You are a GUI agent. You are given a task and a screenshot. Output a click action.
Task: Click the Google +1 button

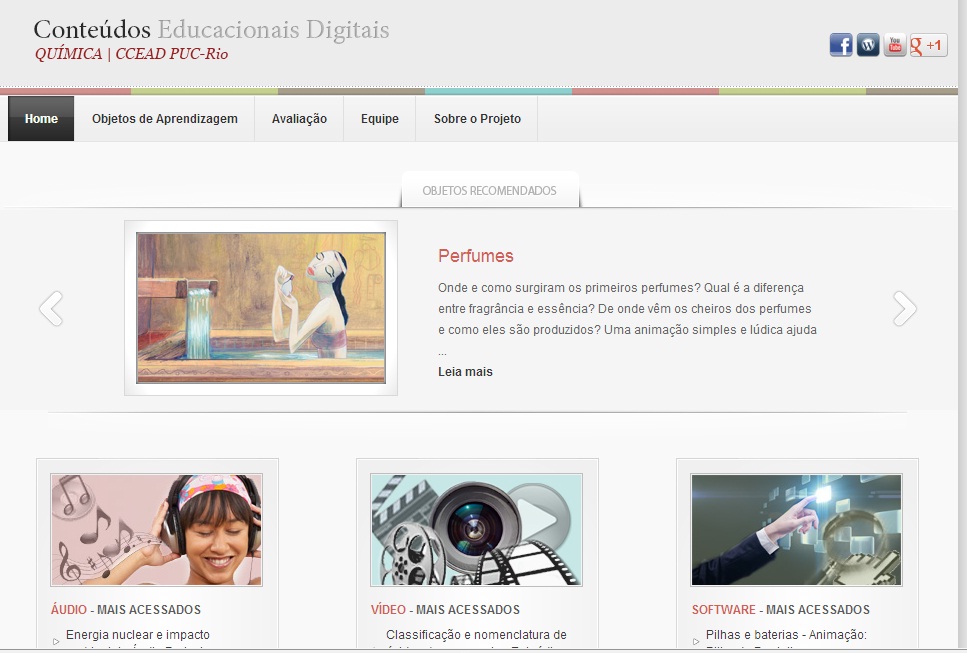pyautogui.click(x=928, y=45)
